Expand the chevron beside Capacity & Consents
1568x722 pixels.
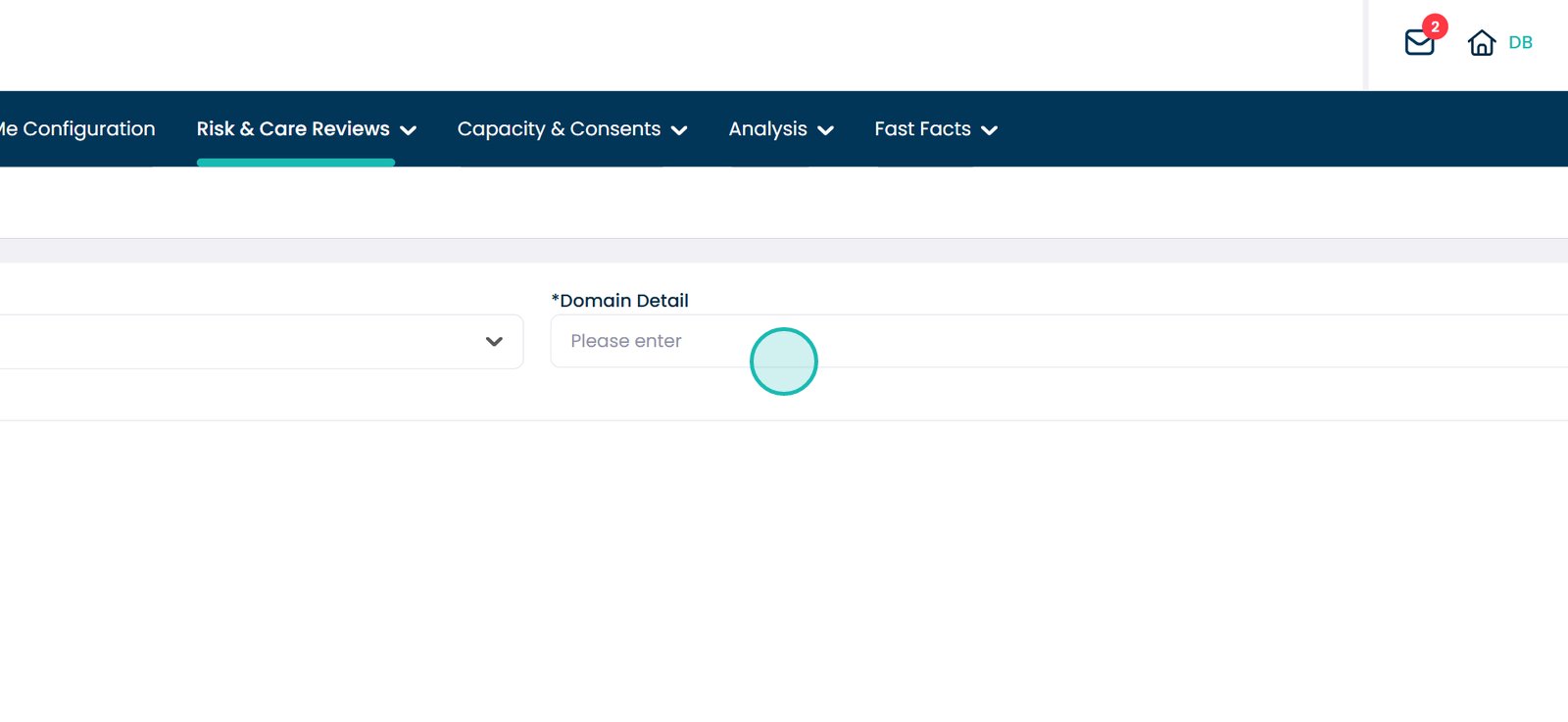679,130
